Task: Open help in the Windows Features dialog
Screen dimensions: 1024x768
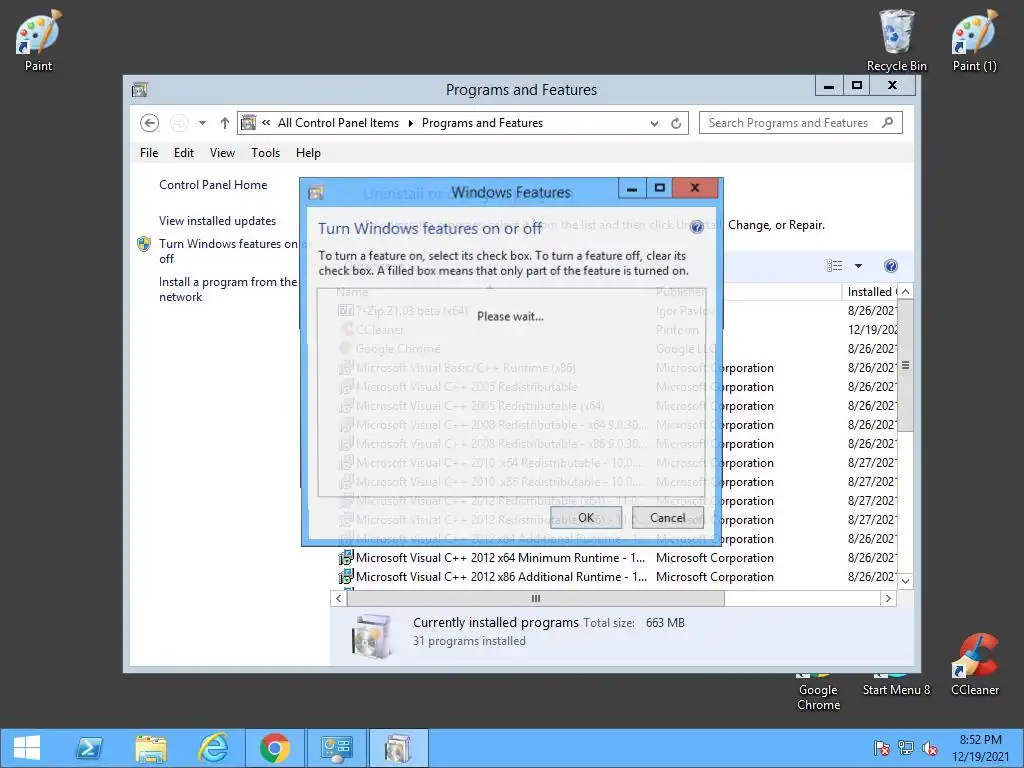Action: pyautogui.click(x=697, y=227)
